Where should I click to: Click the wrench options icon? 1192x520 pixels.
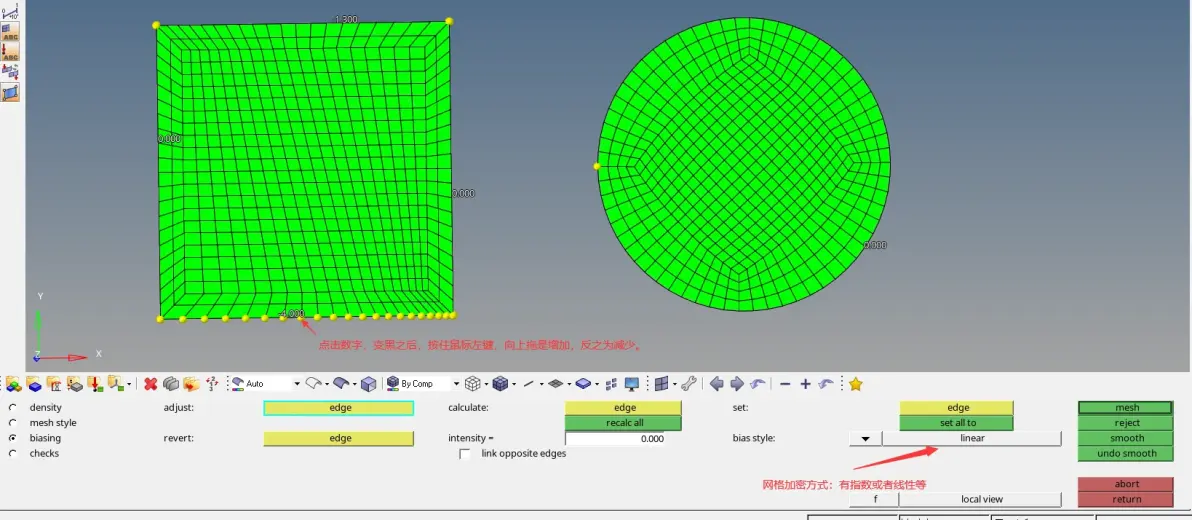coord(688,384)
